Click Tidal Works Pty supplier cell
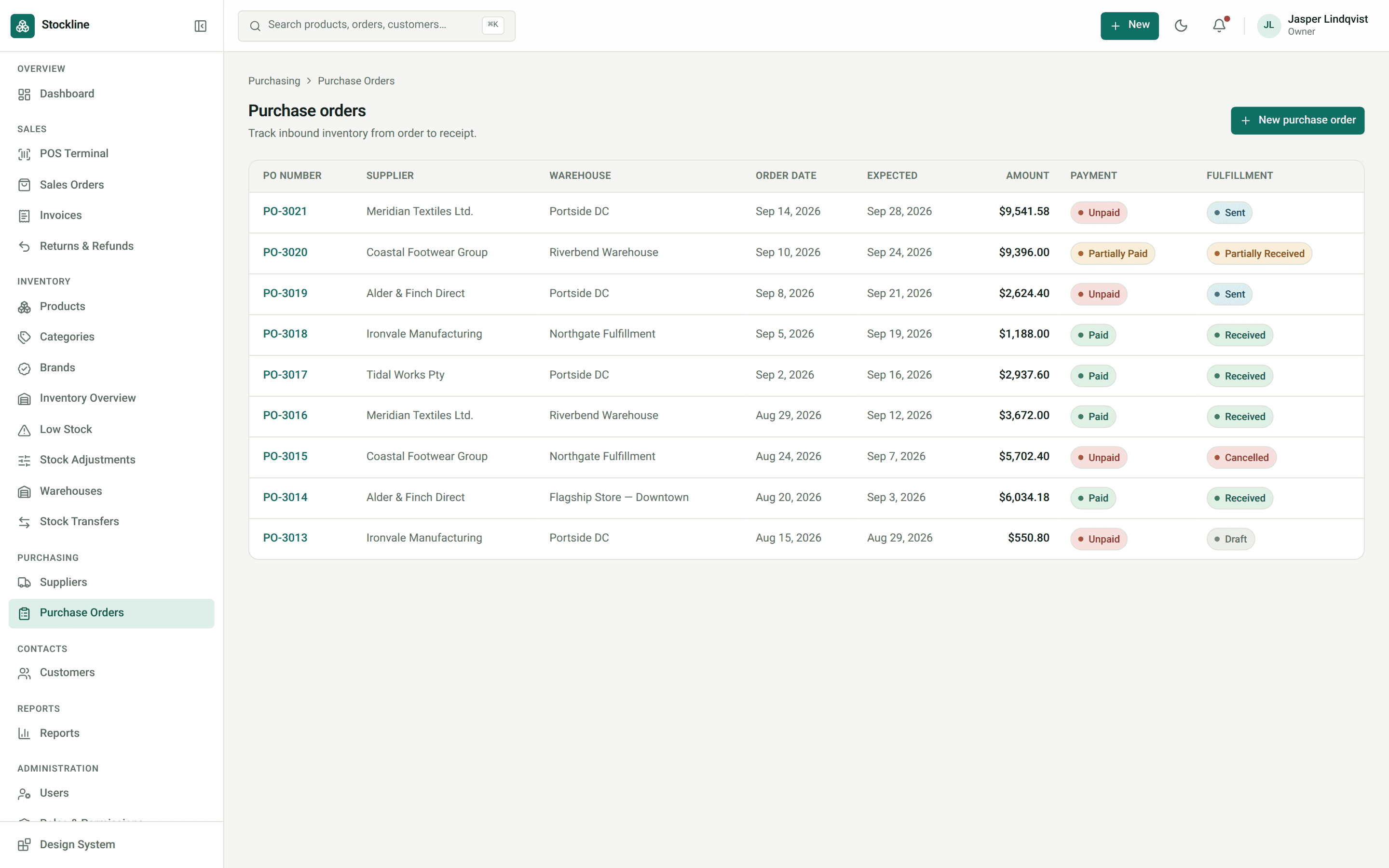Image resolution: width=1389 pixels, height=868 pixels. coord(405,375)
